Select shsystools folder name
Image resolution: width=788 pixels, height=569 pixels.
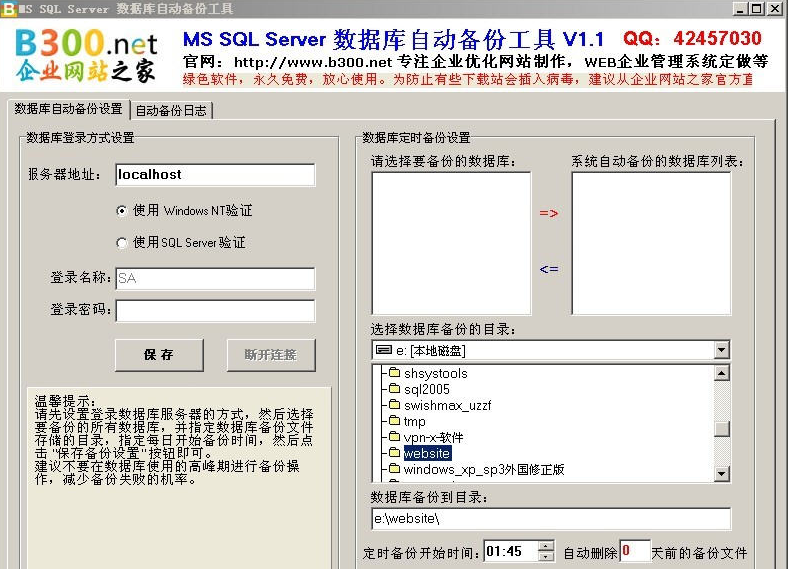coord(436,373)
